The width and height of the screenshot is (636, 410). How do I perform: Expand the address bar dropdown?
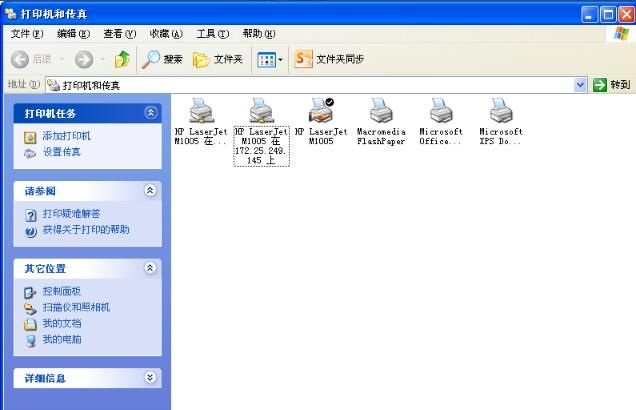tap(580, 85)
